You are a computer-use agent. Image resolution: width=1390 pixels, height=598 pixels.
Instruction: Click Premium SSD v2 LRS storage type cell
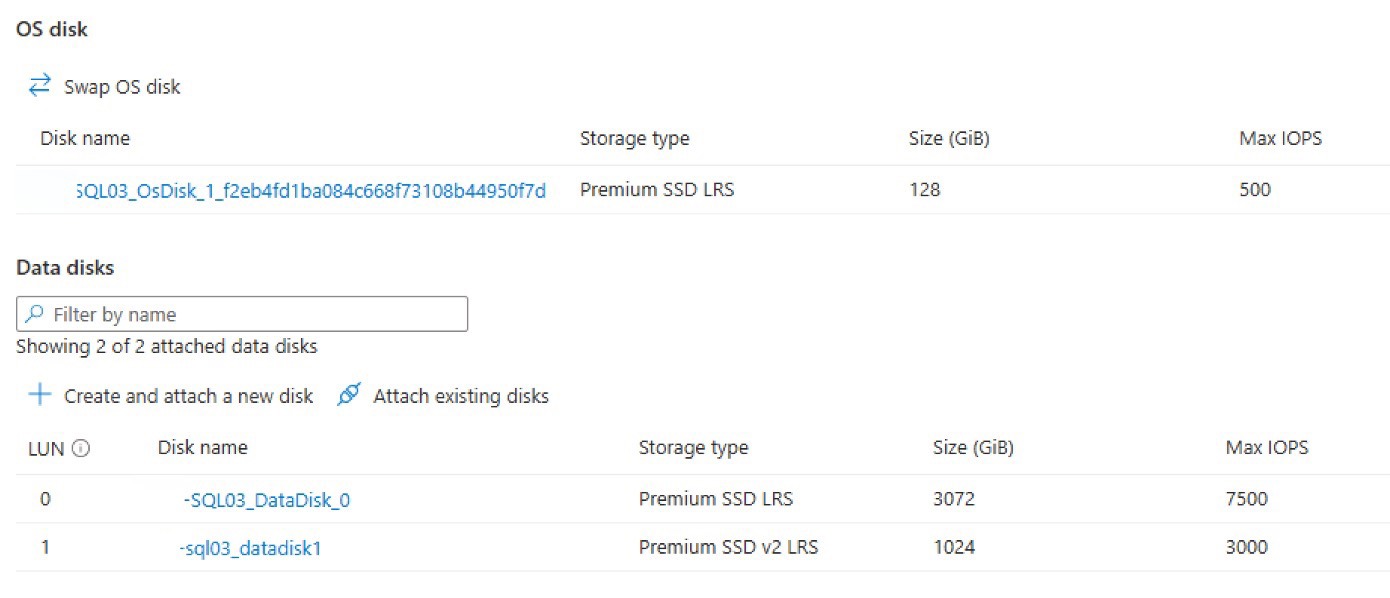click(x=728, y=547)
